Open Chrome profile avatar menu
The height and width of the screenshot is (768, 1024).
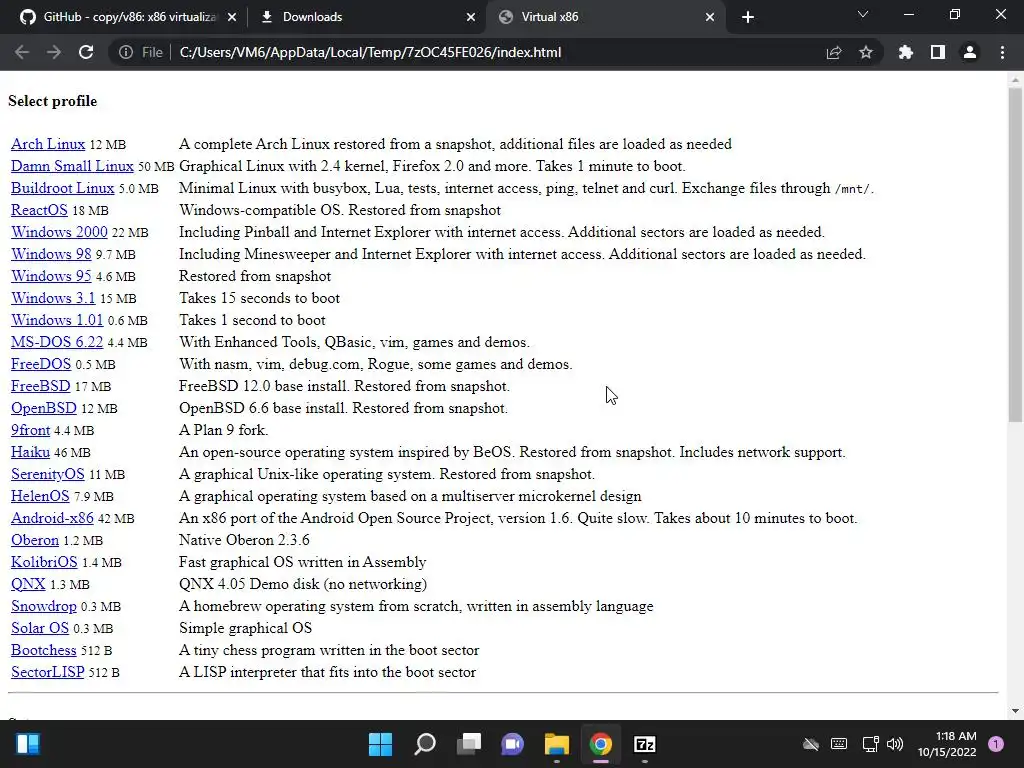(970, 52)
